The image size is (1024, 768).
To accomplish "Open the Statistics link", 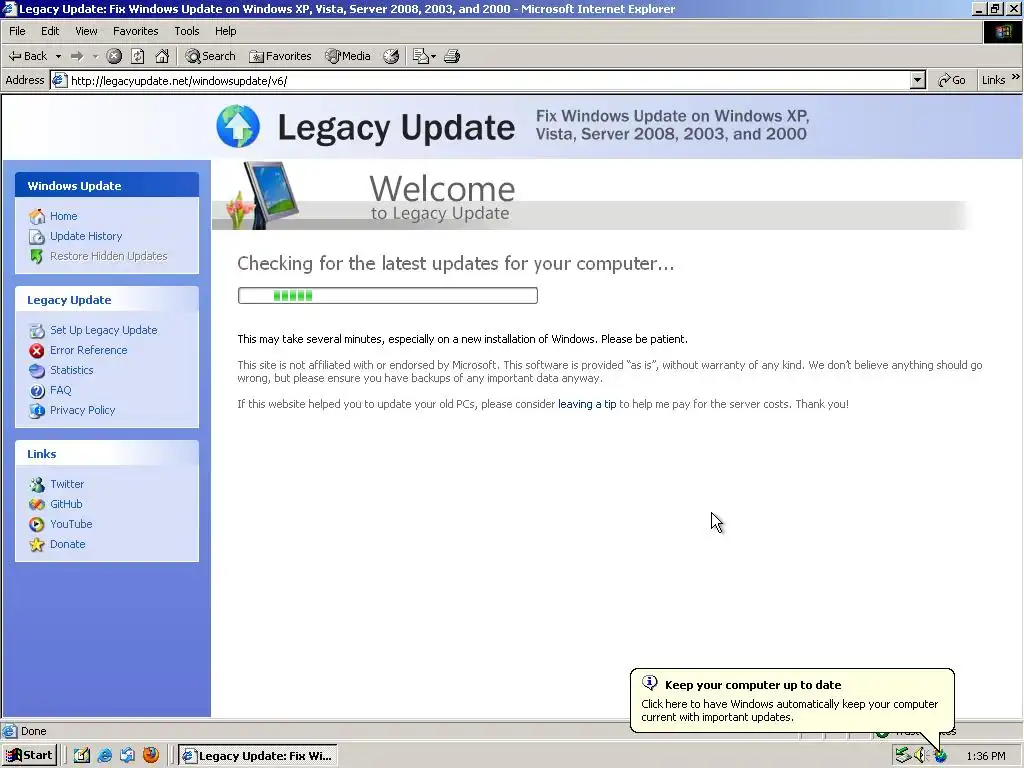I will click(72, 370).
